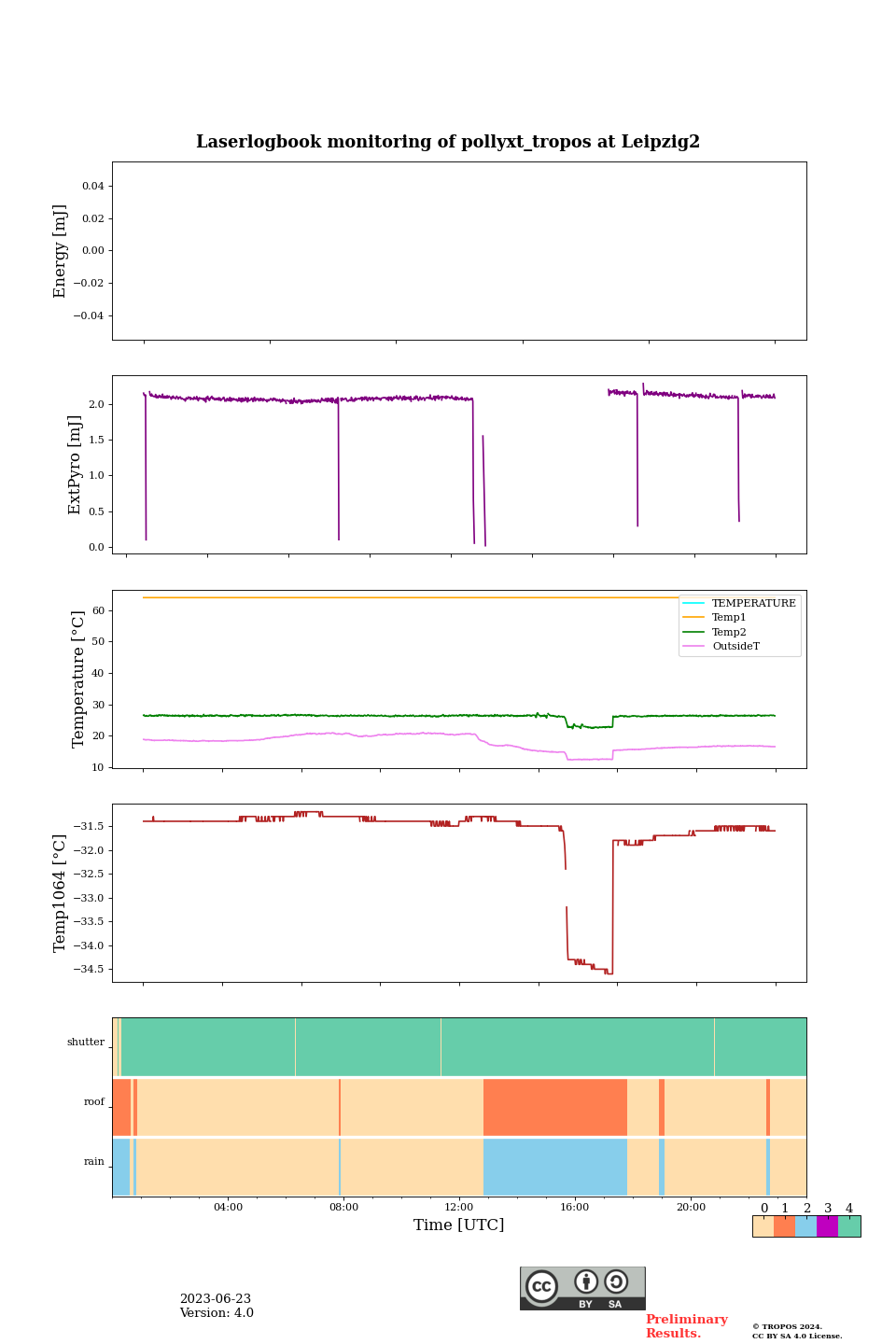The height and width of the screenshot is (1344, 896).
Task: Click the Time [UTC] axis label
Action: [x=459, y=1225]
